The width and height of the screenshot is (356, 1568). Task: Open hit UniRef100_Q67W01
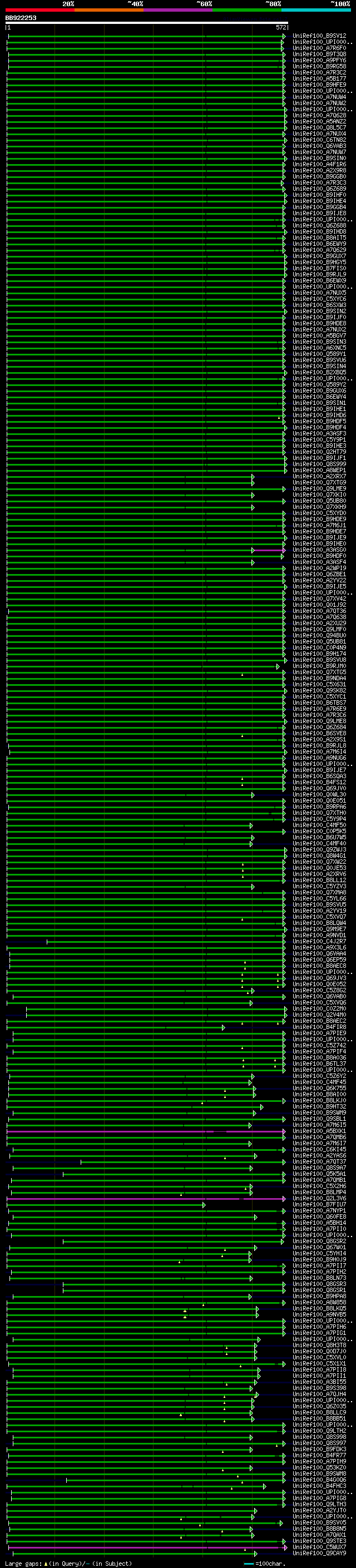click(319, 1247)
